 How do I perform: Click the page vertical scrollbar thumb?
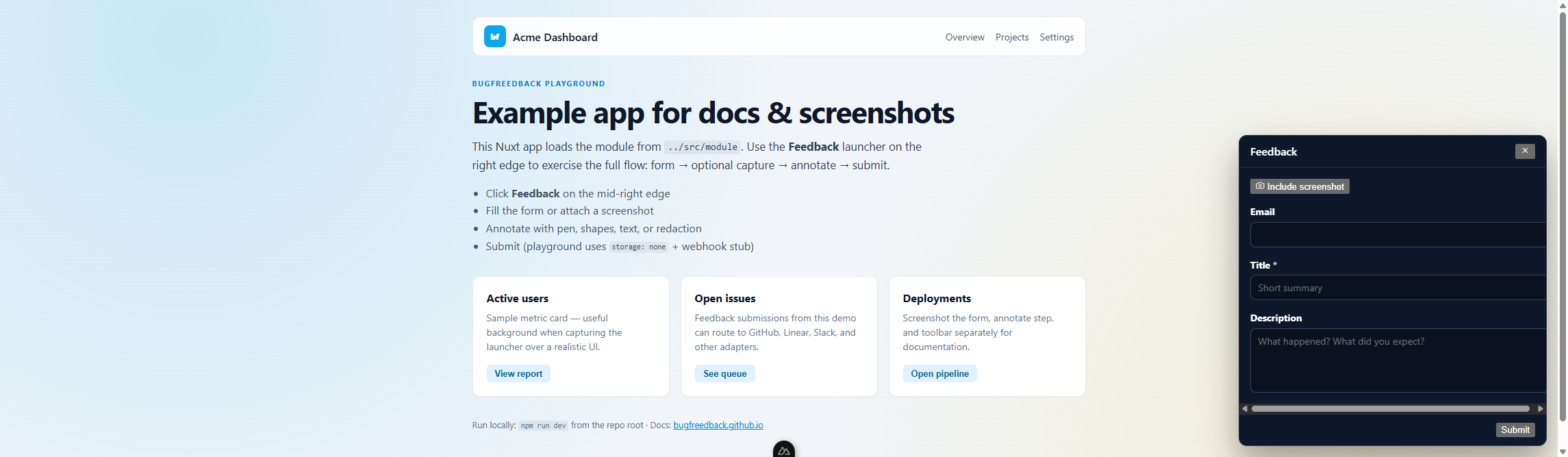click(x=1562, y=215)
